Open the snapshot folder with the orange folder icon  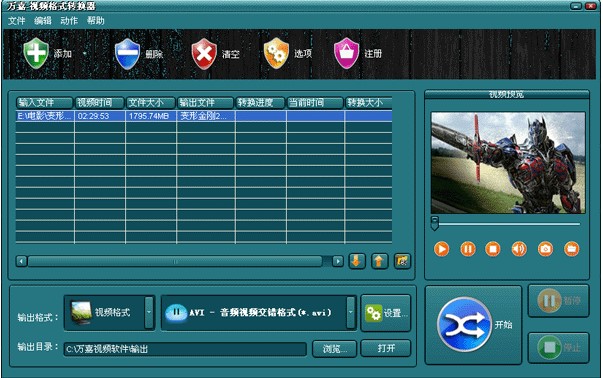coord(571,249)
